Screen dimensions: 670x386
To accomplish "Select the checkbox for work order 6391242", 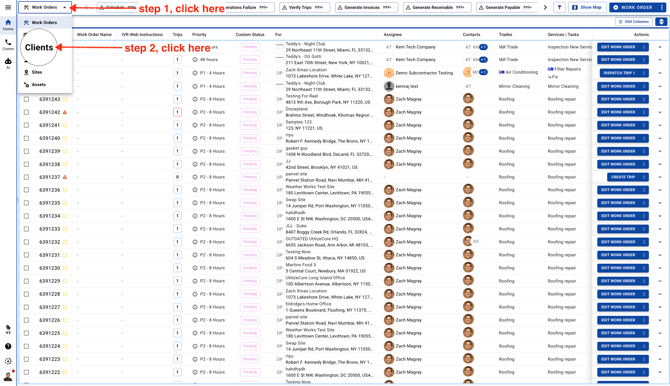I will 26,112.
